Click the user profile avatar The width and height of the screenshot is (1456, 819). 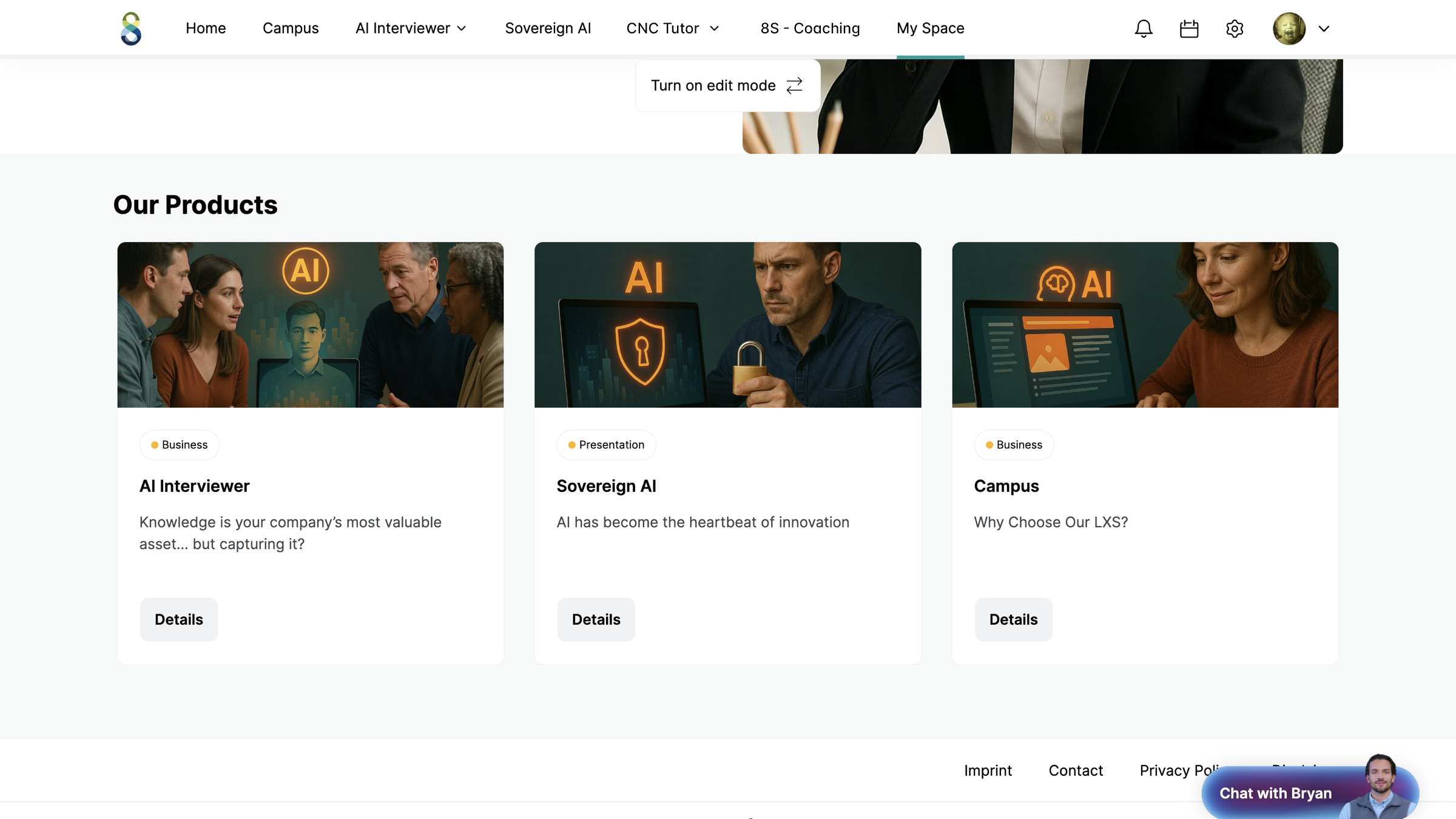1289,29
